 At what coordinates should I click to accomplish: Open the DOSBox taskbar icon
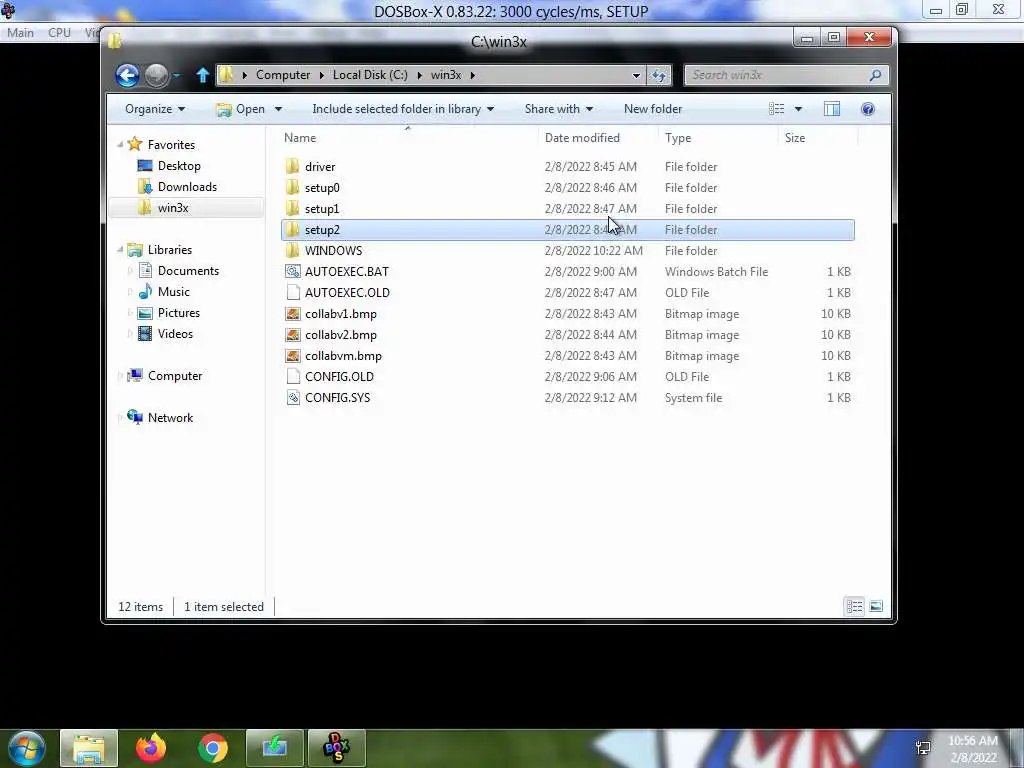[337, 748]
